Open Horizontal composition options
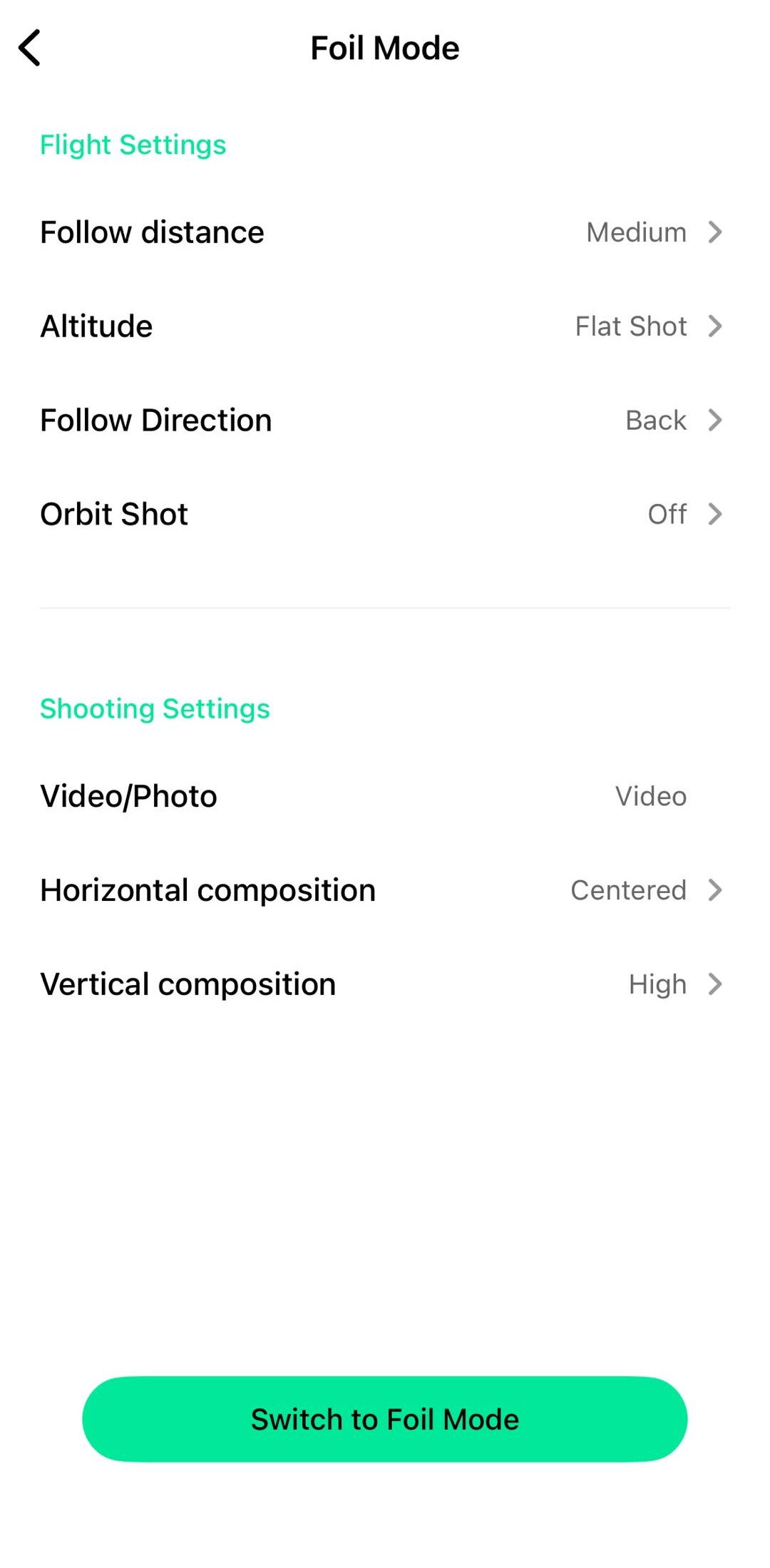 click(x=385, y=890)
